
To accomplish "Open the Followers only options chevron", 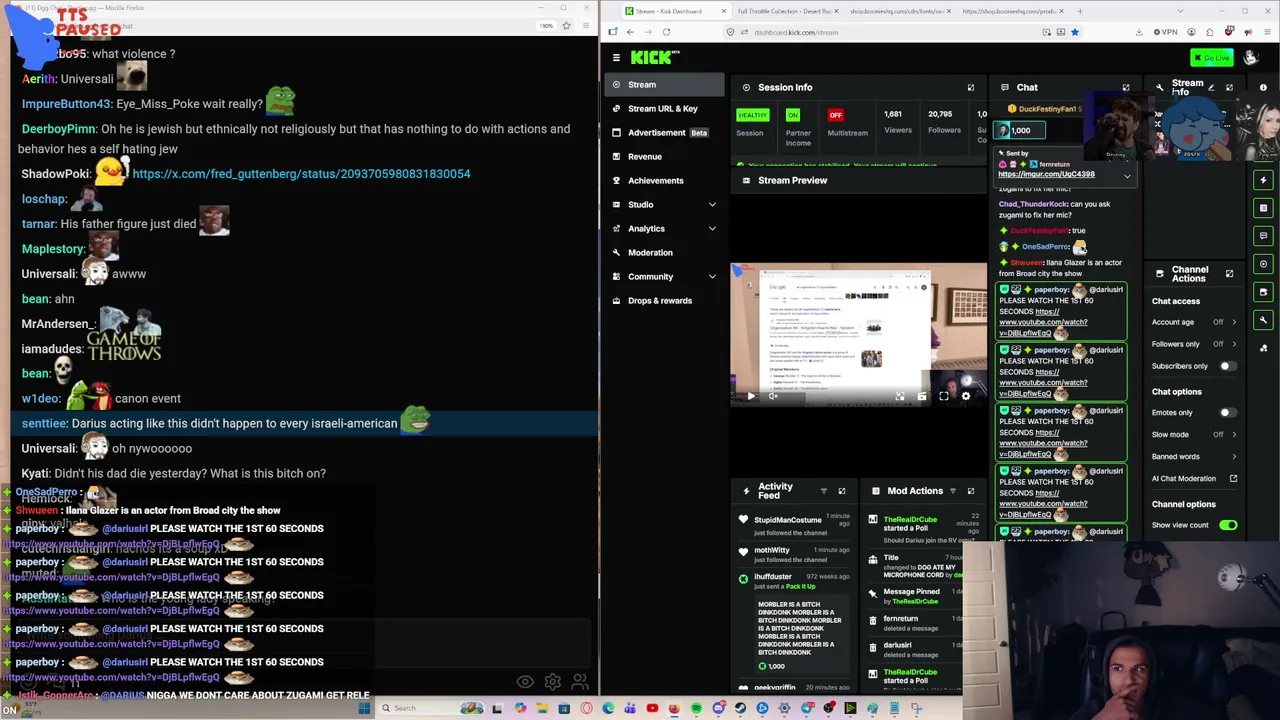I will [x=1234, y=344].
